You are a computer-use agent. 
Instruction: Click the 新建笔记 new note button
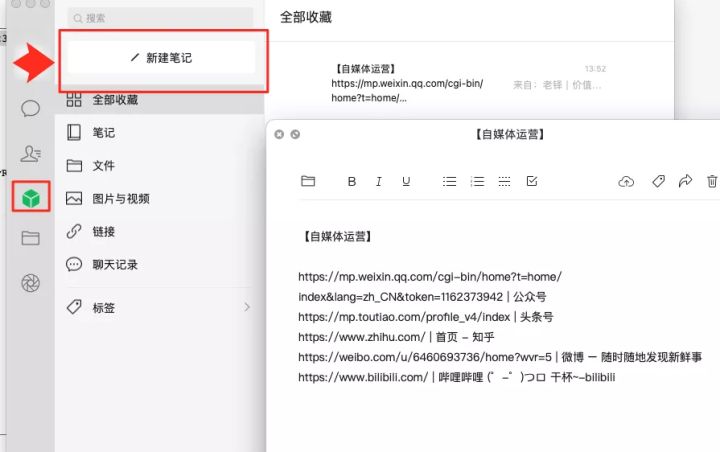161,58
